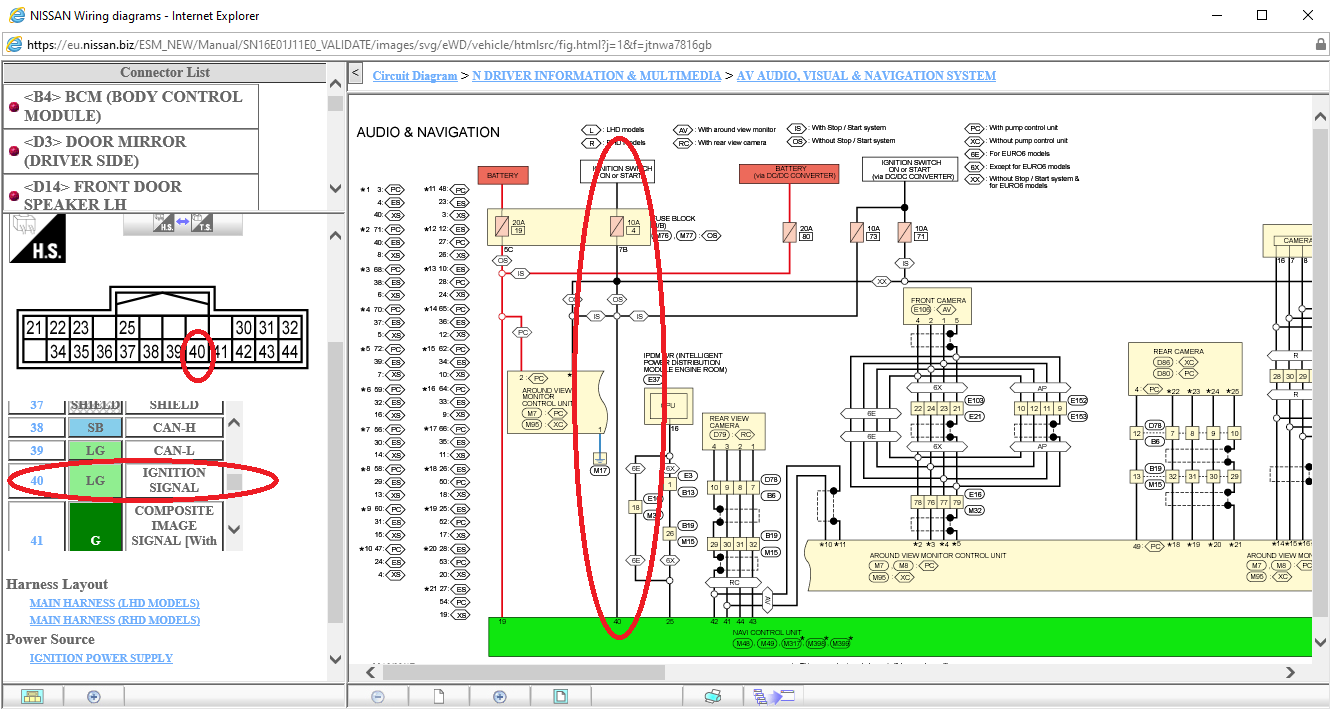Click red bullet beside D3 DOOR MIRROR connector

14,151
